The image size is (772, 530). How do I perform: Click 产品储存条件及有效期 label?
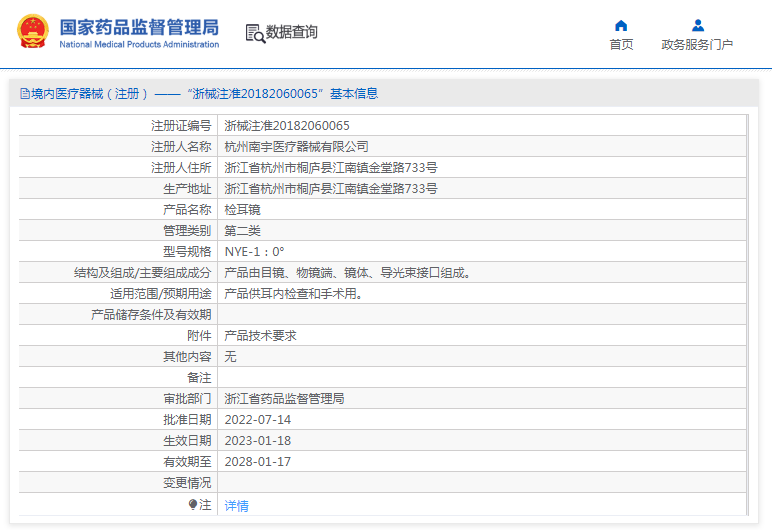click(x=151, y=315)
